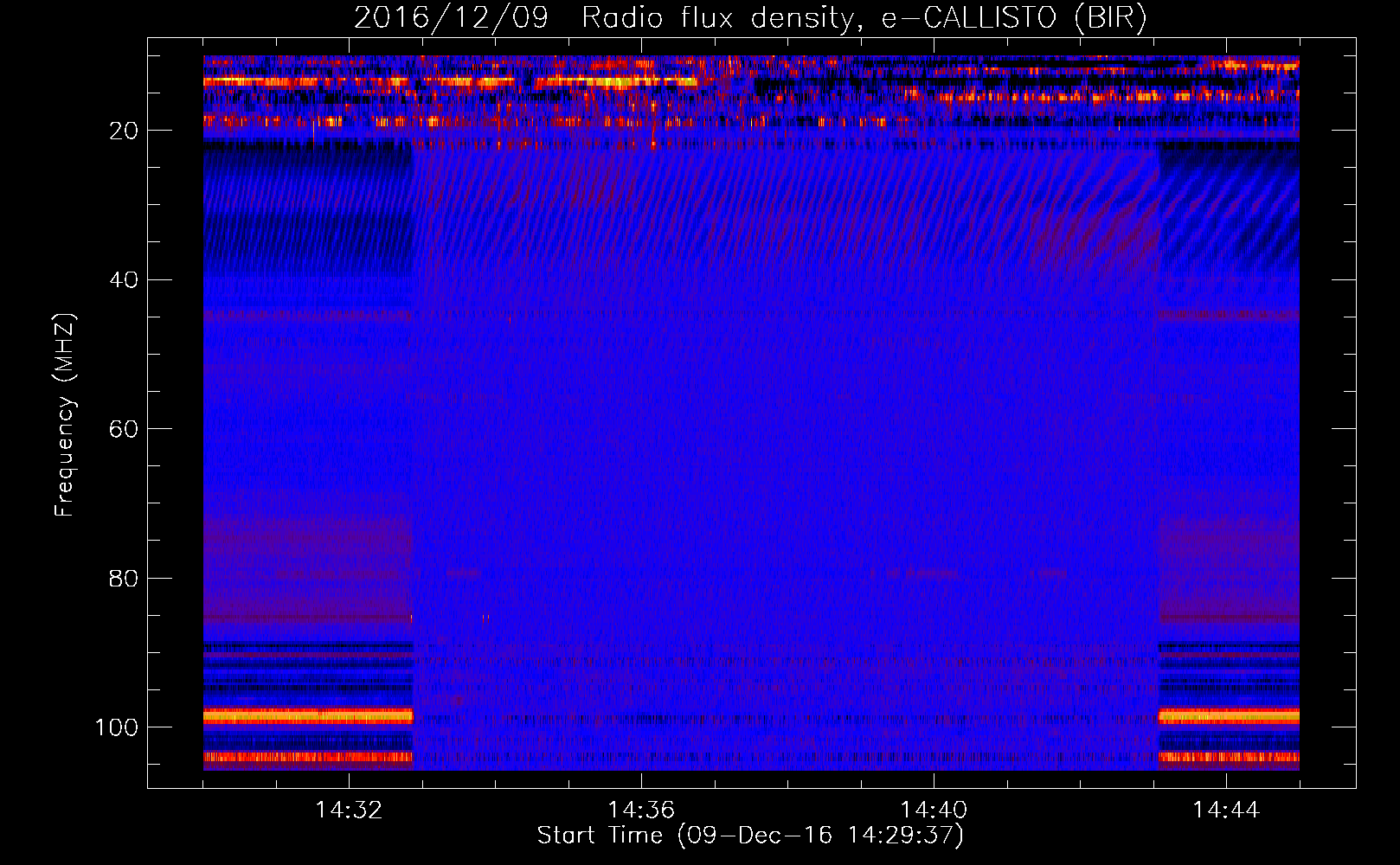Click the frequency tick label "60"
1400x865 pixels.
(x=125, y=429)
